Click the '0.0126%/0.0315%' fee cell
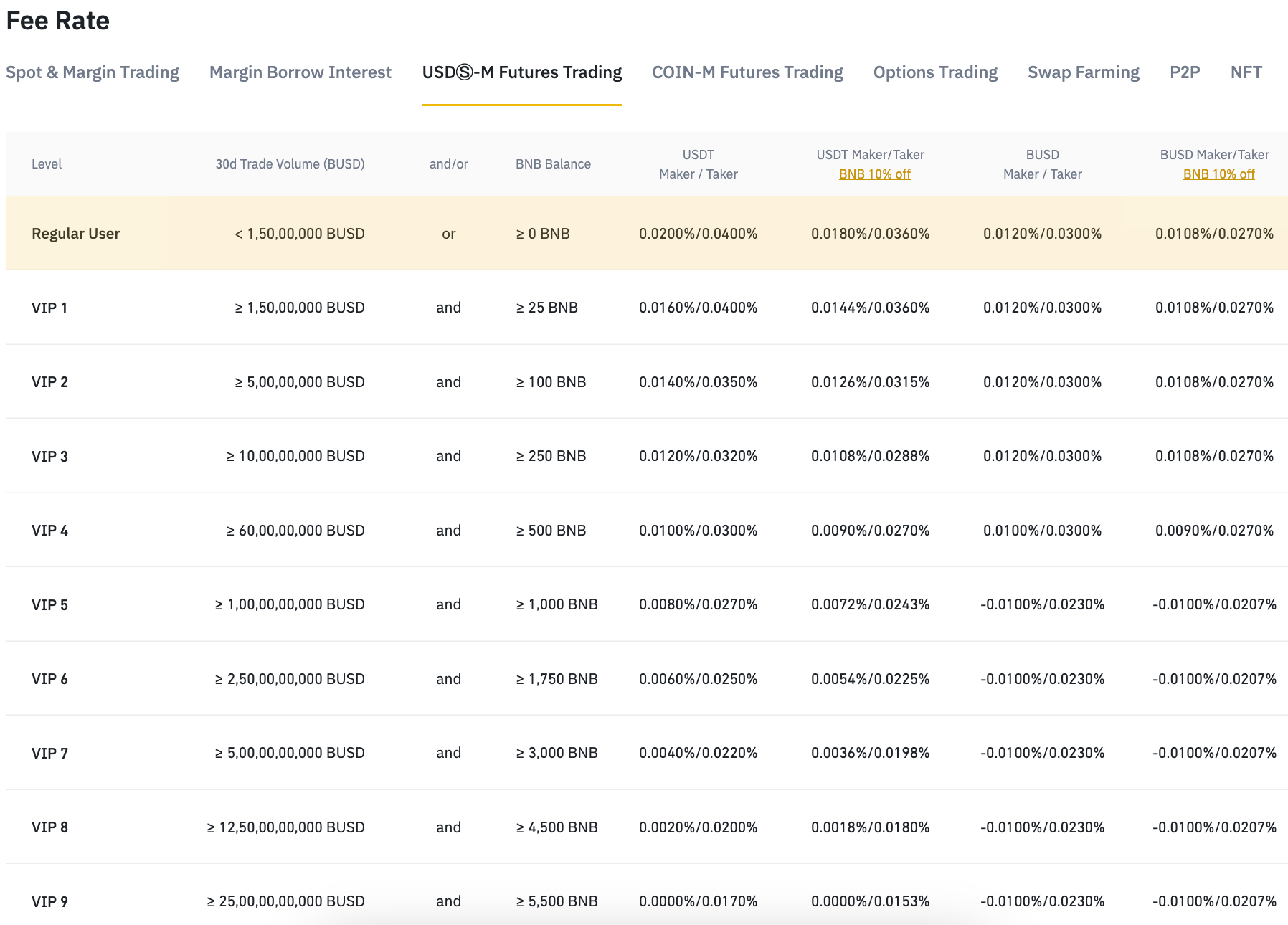1288x925 pixels. click(x=871, y=382)
